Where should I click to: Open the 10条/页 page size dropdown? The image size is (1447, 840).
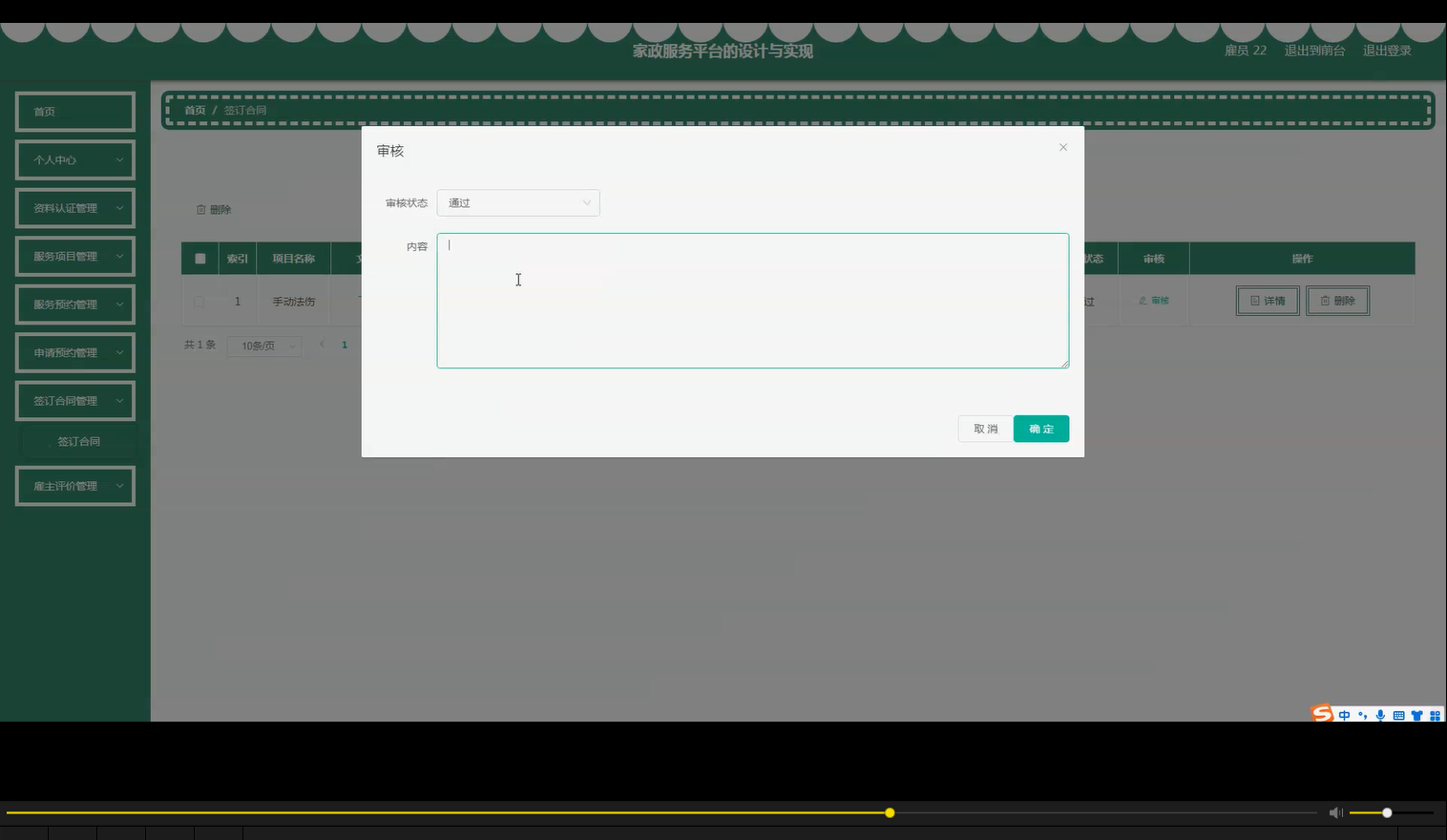pyautogui.click(x=264, y=346)
